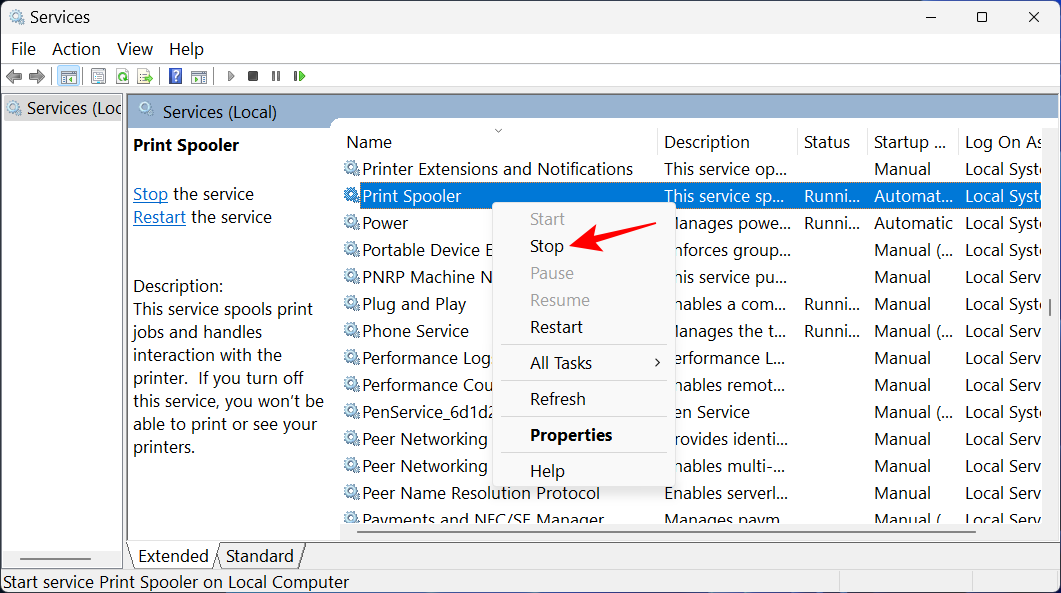Click the Export List toolbar icon

(x=145, y=76)
